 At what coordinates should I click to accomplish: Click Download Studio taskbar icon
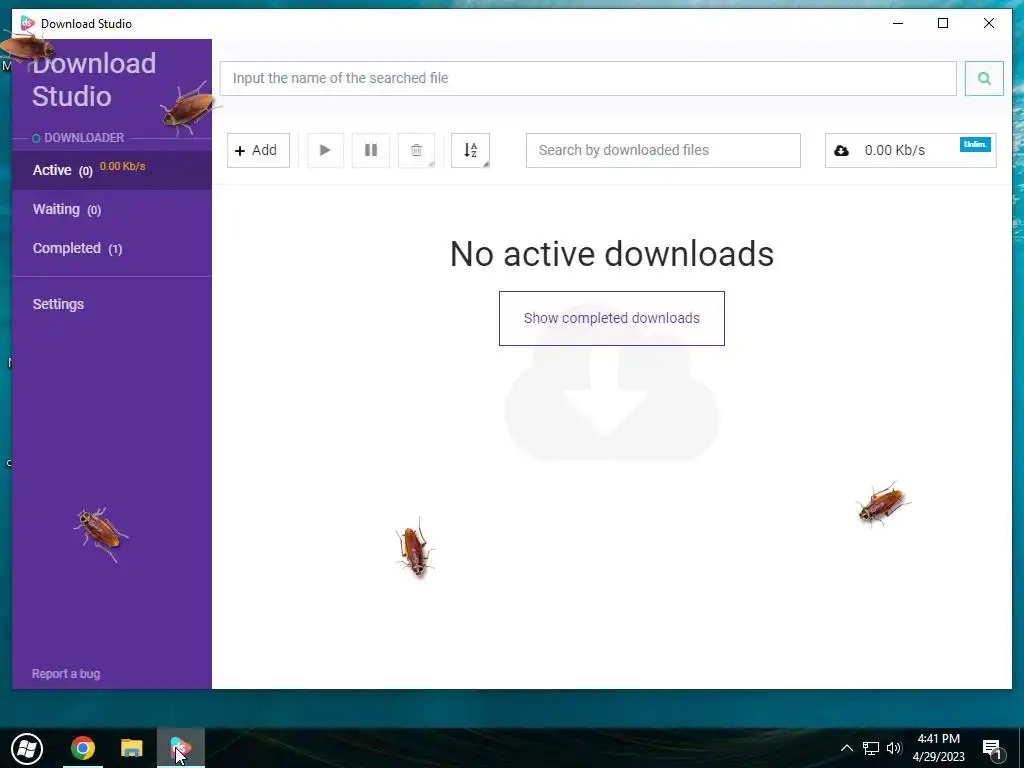point(181,748)
